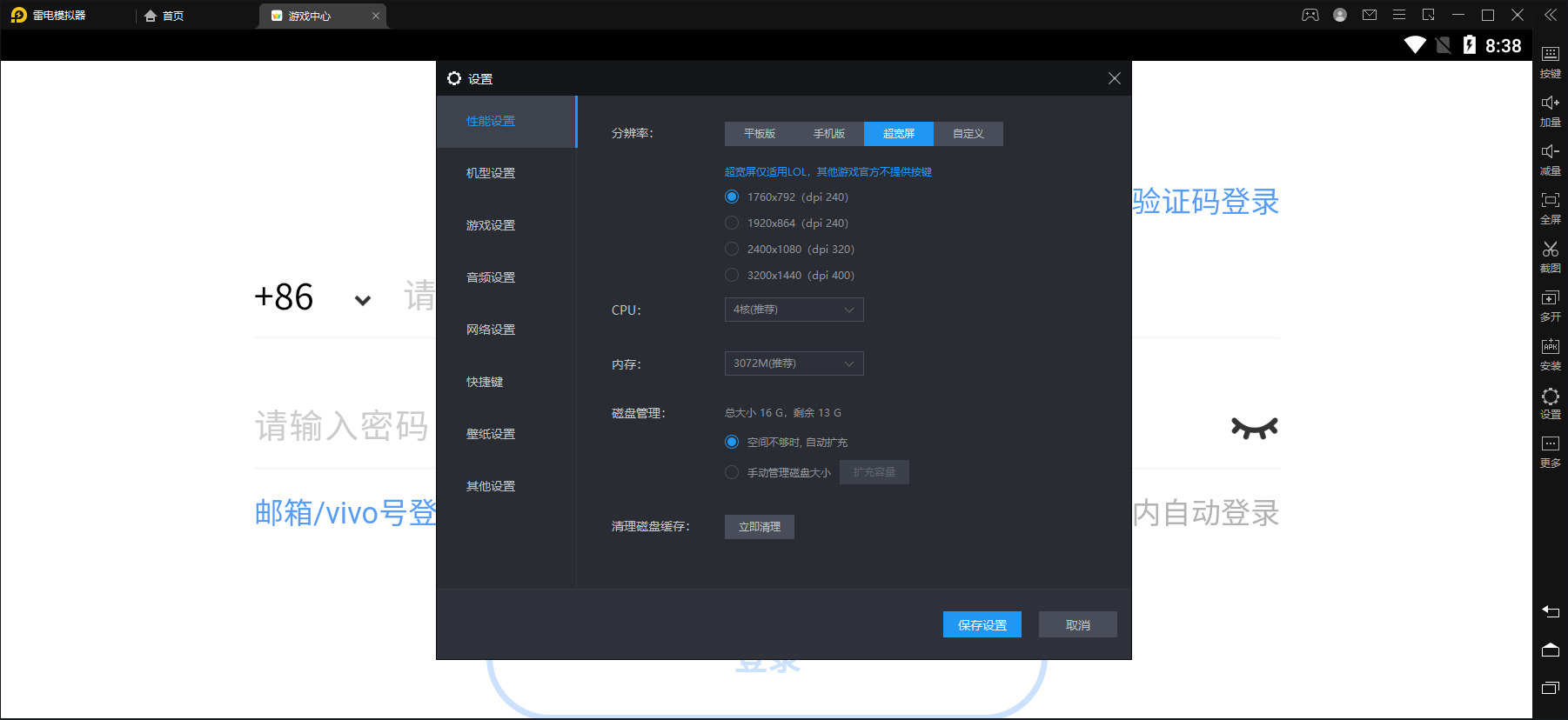Click the volume down (减量) icon
Image resolution: width=1568 pixels, height=720 pixels.
pyautogui.click(x=1550, y=157)
